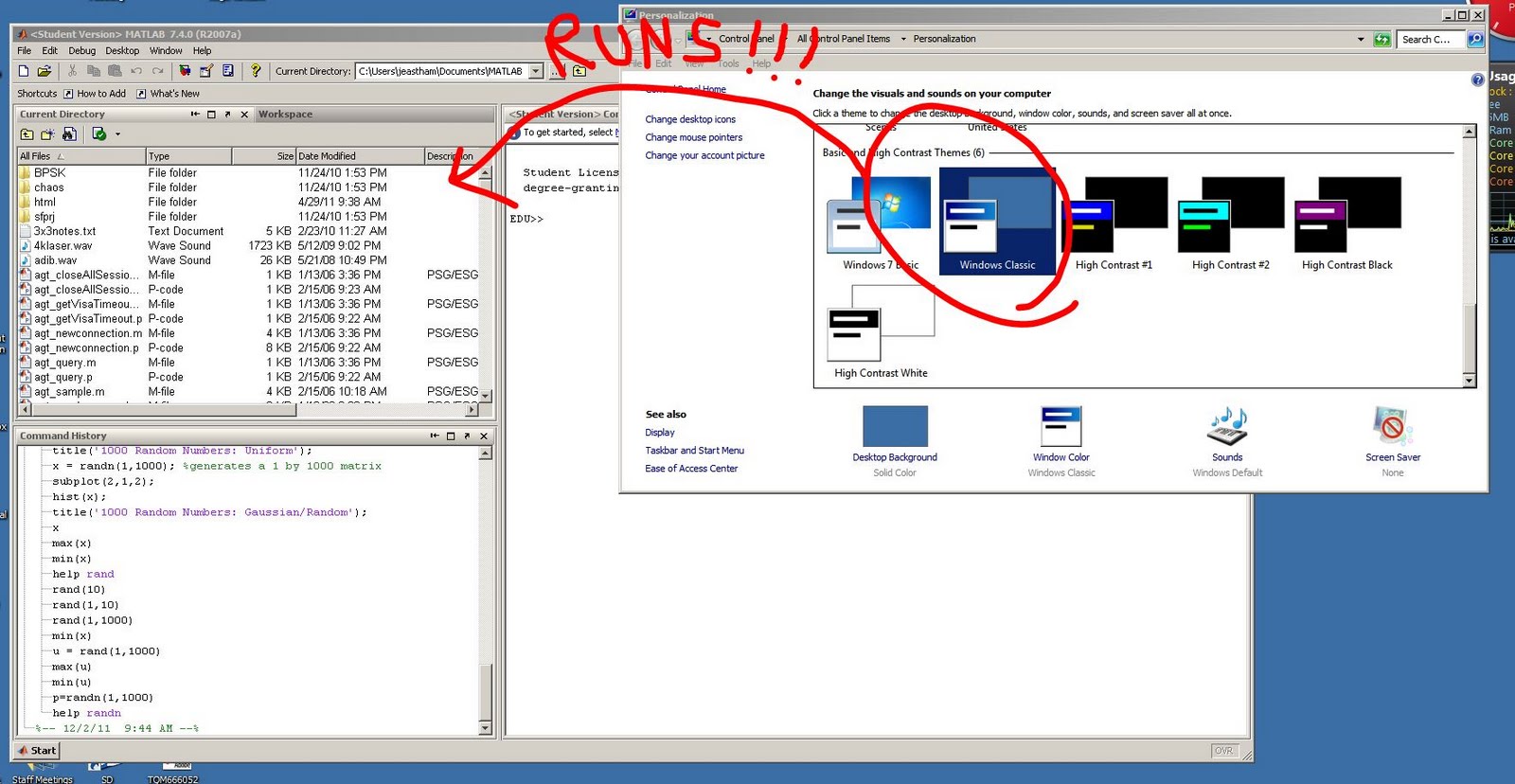Click the Command History vertical scrollbar
Image resolution: width=1515 pixels, height=784 pixels.
click(x=486, y=591)
